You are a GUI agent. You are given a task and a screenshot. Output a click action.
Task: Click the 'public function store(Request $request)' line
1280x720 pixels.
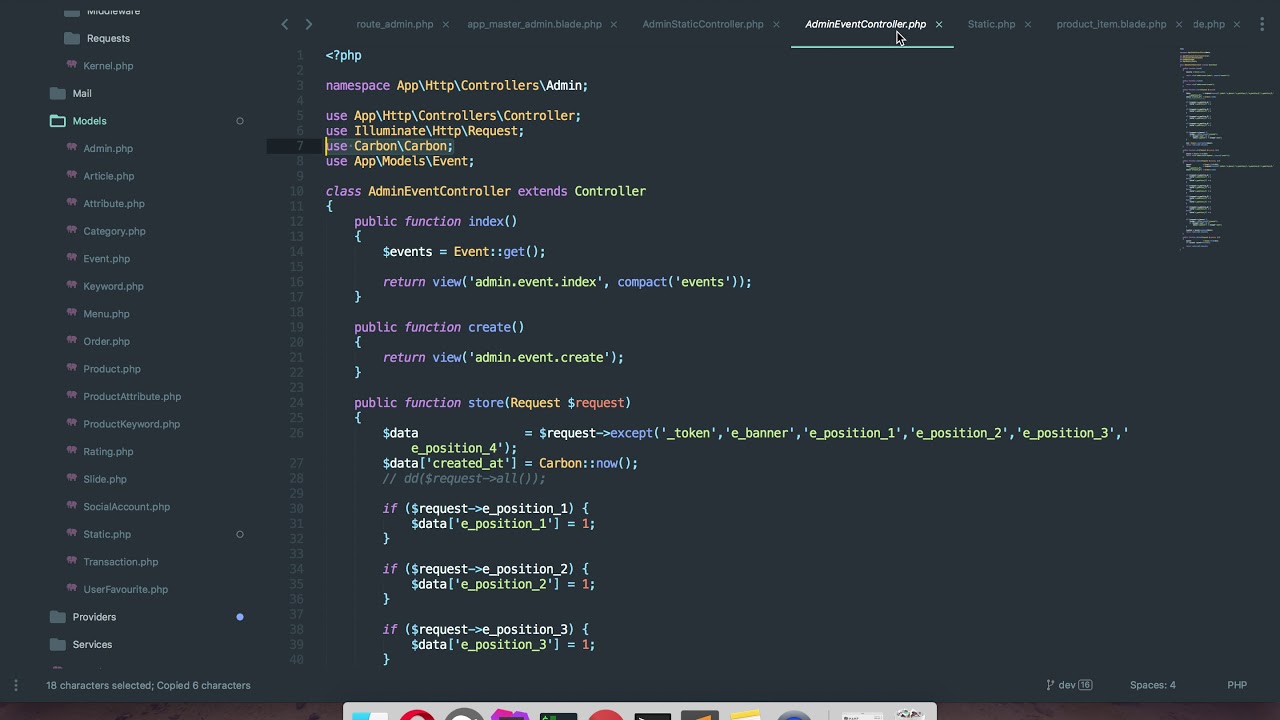(x=493, y=403)
